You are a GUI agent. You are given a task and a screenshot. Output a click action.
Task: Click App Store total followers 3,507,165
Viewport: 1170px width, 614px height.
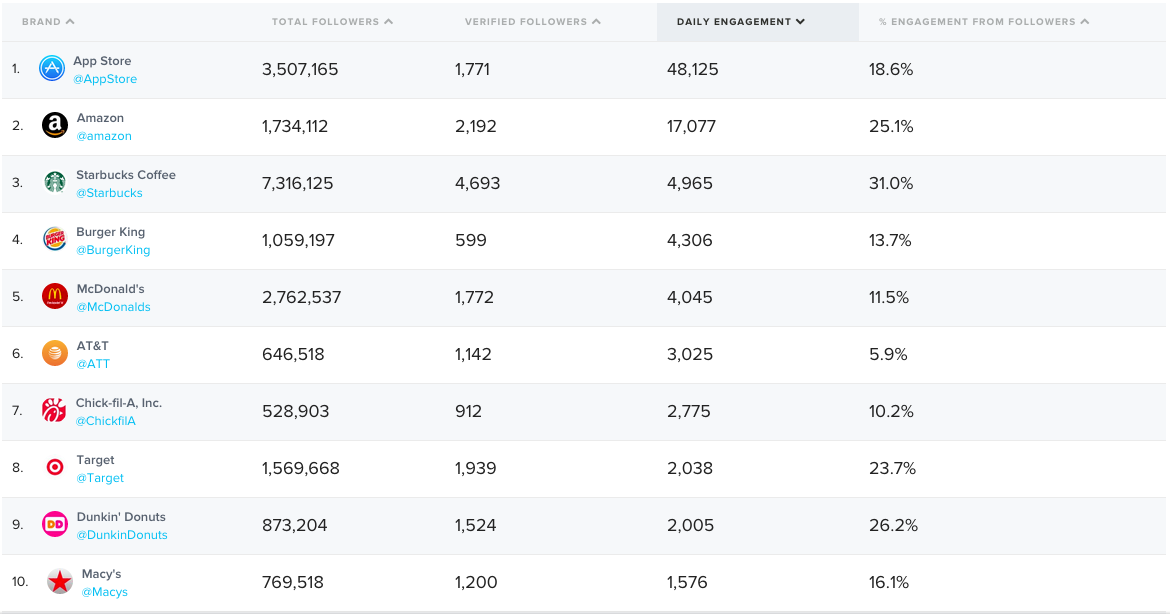pyautogui.click(x=300, y=69)
